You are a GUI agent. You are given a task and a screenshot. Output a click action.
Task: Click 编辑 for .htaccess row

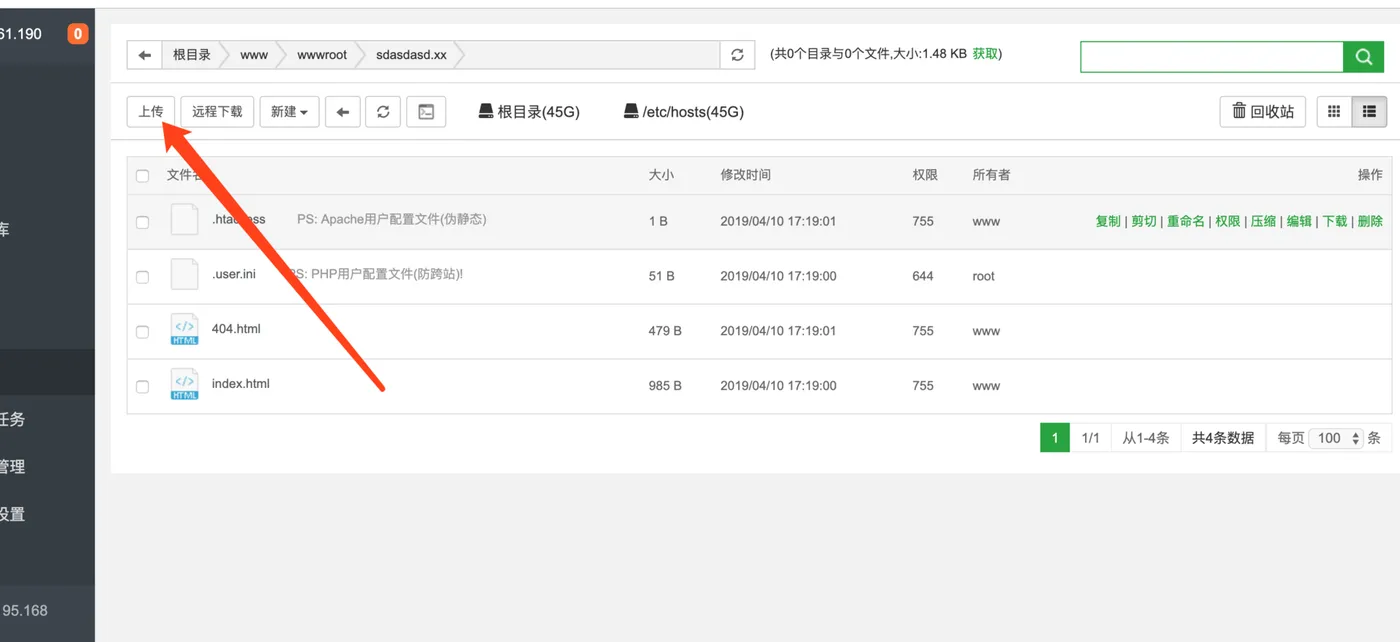click(1299, 221)
